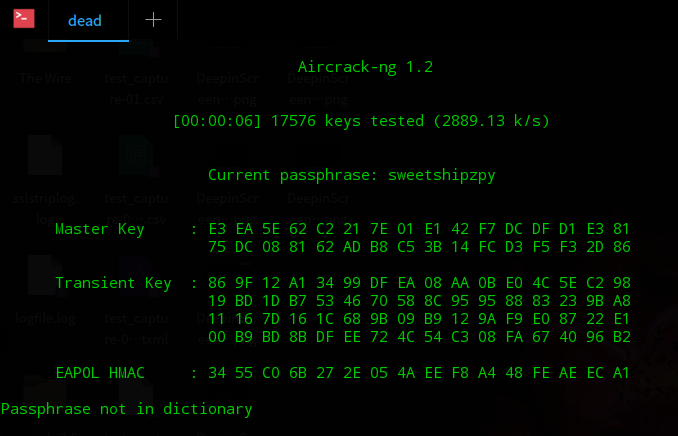
Task: Click the faint spreadsheet icon above test_capture csv
Action: [136, 155]
